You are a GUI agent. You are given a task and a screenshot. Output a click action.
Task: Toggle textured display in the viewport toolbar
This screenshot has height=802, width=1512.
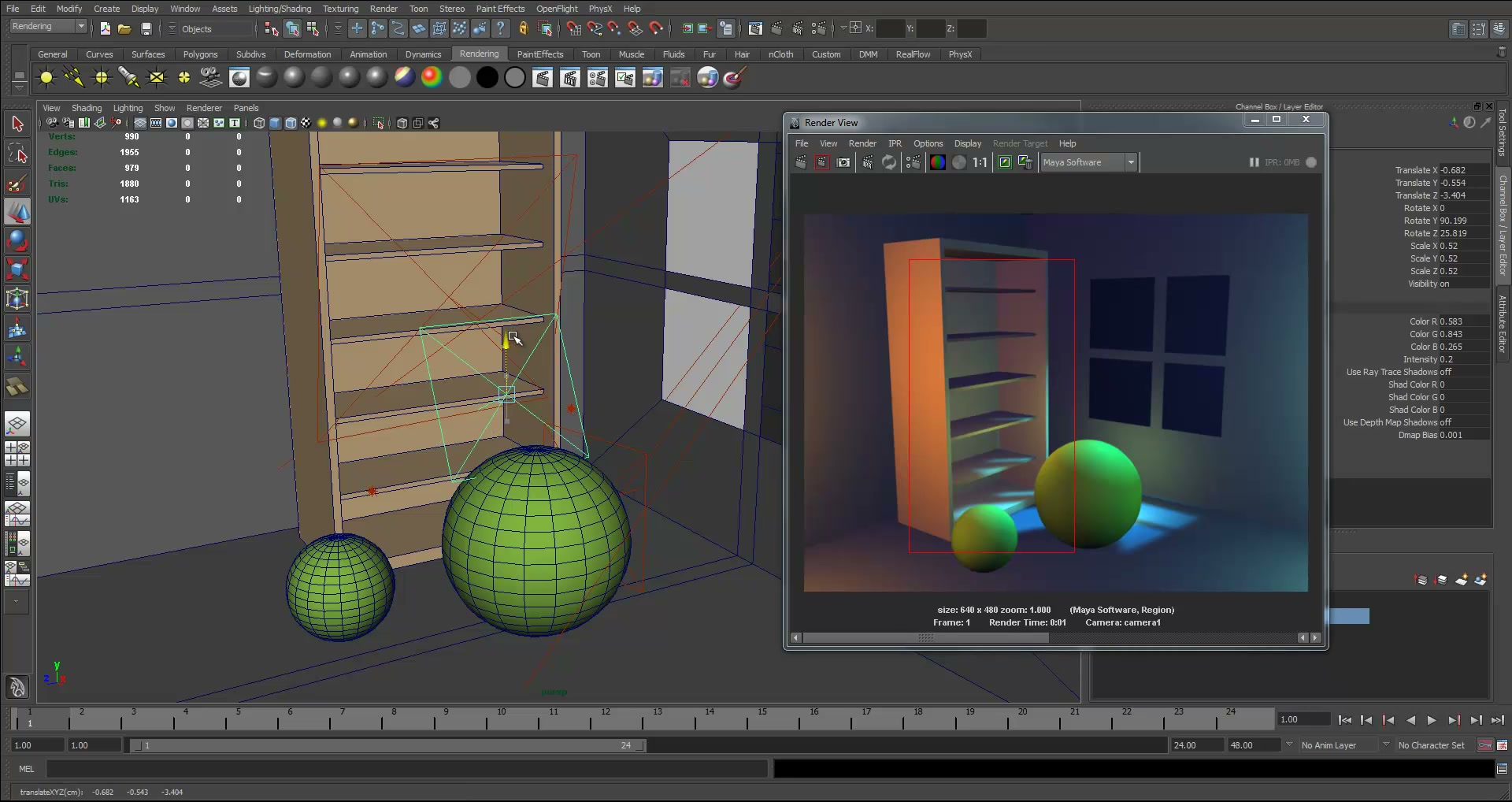coord(306,123)
